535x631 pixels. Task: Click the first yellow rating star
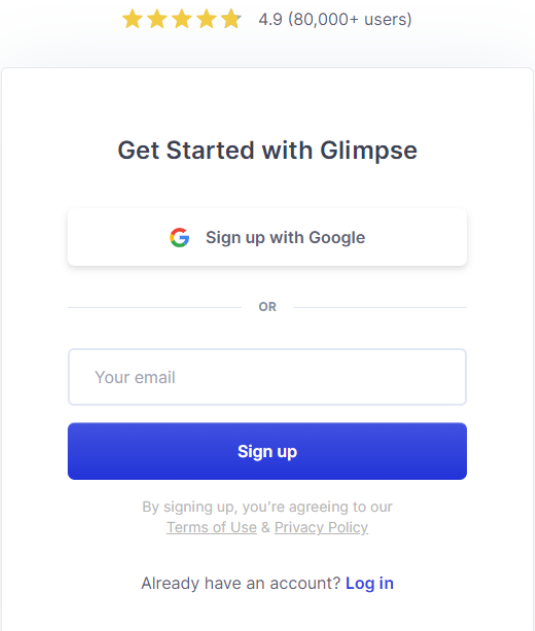tap(132, 19)
